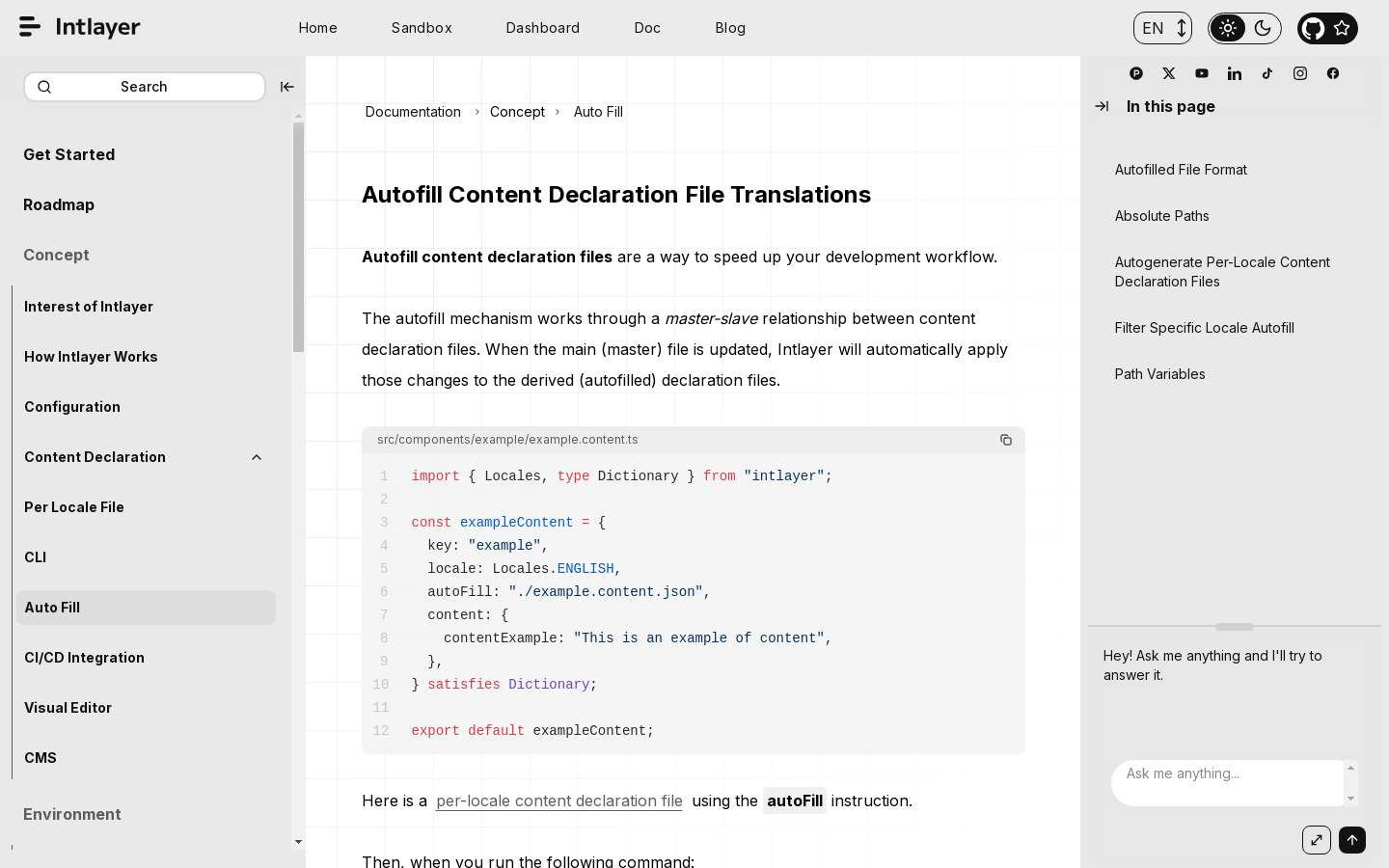The image size is (1389, 868).
Task: Open Content Declaration doc page
Action: coord(95,457)
